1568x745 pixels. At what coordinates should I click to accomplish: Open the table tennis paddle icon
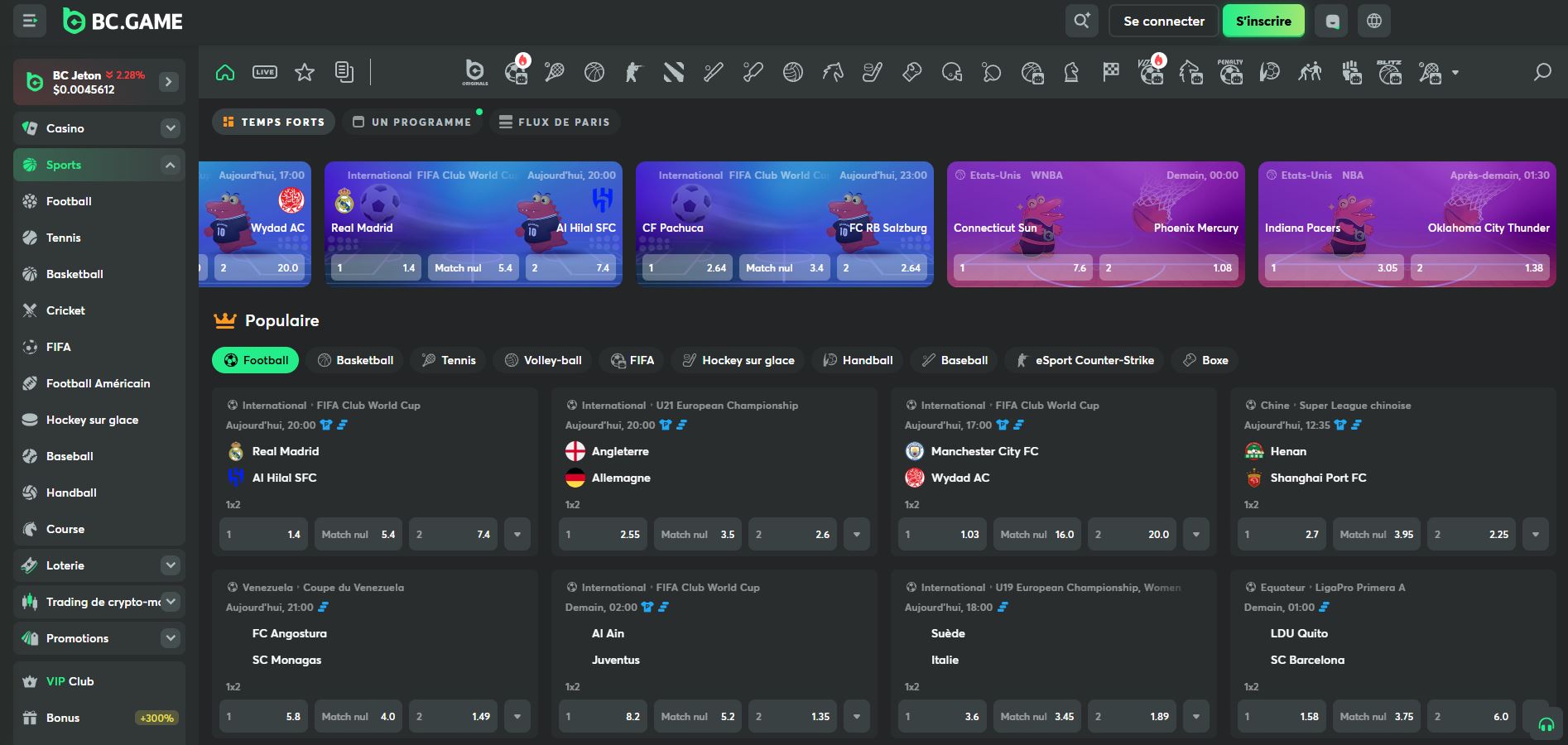coord(992,72)
